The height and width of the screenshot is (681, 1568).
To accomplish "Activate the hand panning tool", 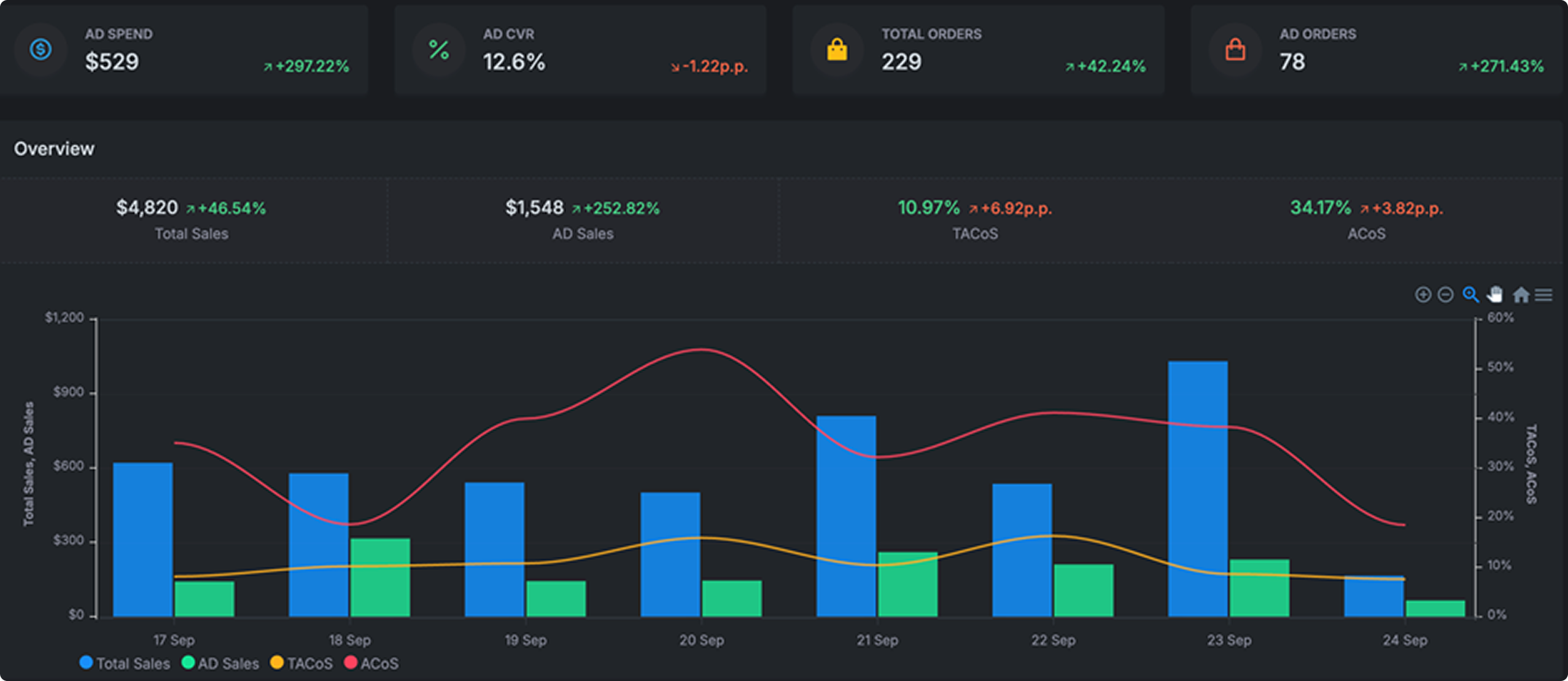I will (1495, 295).
